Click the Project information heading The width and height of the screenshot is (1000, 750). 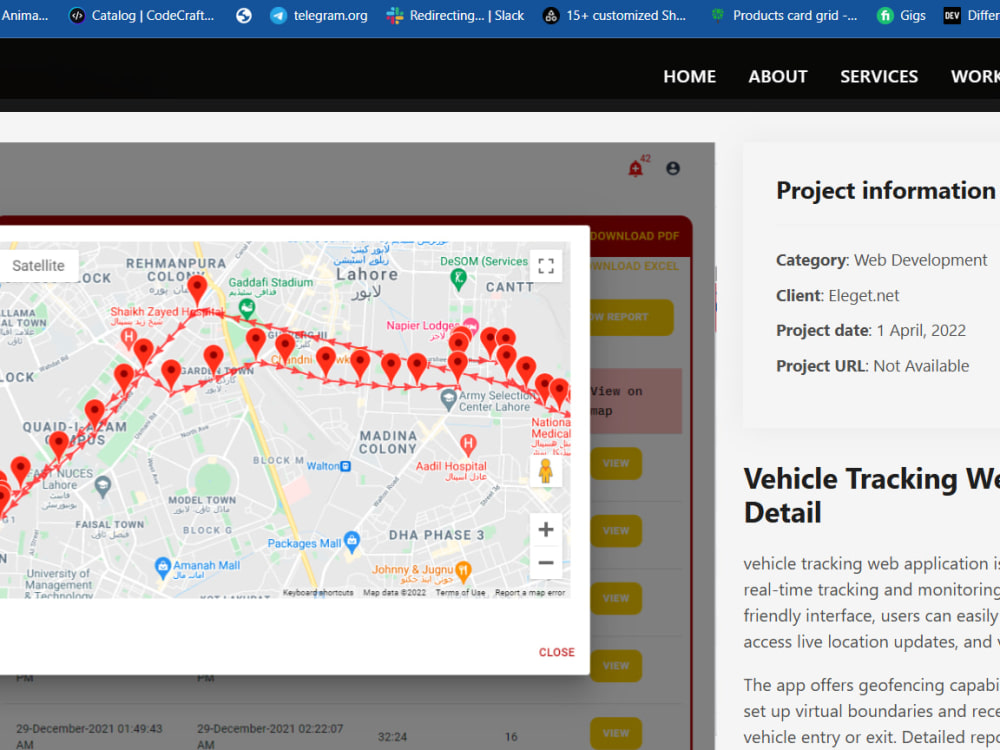click(886, 191)
